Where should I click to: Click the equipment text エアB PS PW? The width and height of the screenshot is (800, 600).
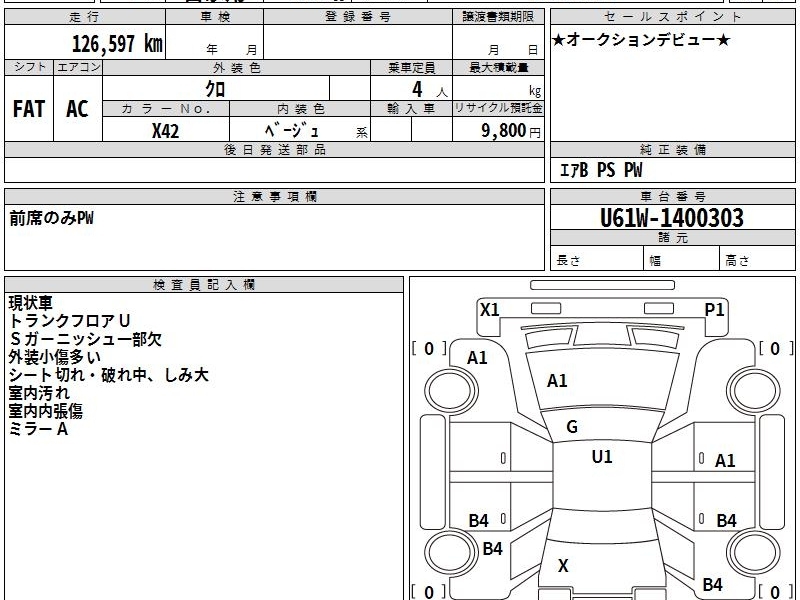(x=601, y=170)
